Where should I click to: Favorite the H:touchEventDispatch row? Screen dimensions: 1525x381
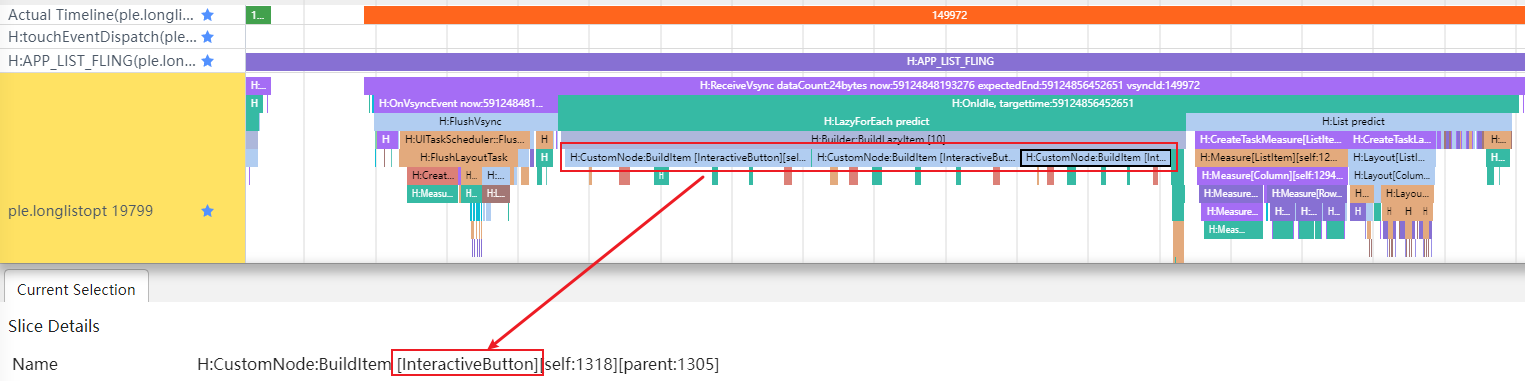pos(207,36)
